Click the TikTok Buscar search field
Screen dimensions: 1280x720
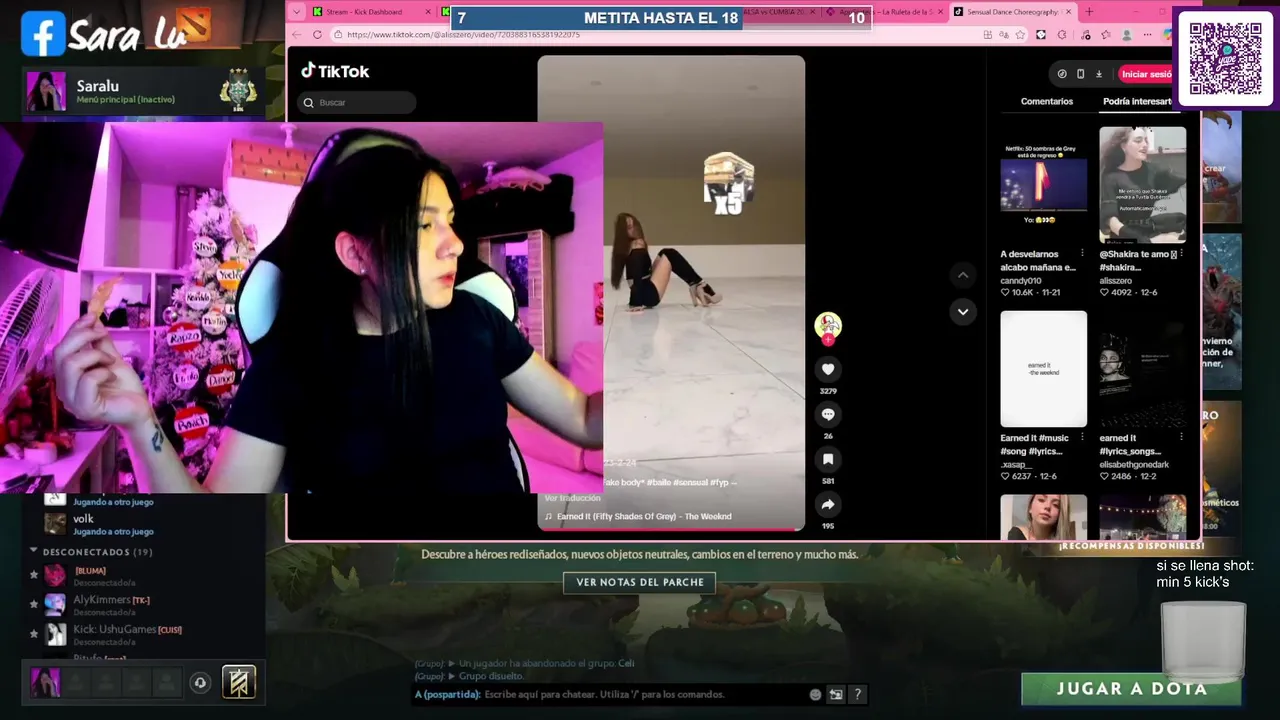357,102
